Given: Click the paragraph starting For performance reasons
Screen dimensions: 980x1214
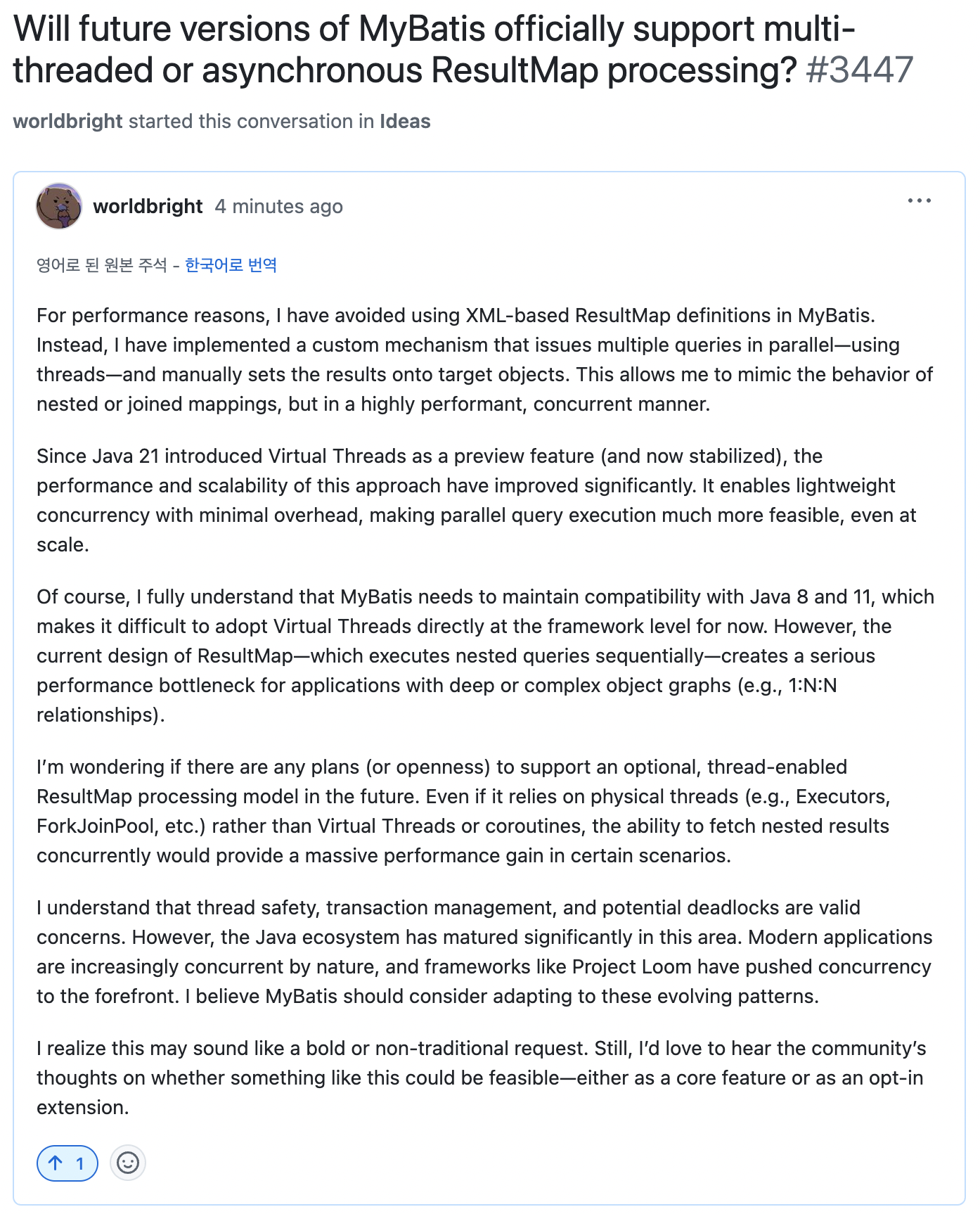Looking at the screenshot, I should [x=485, y=359].
